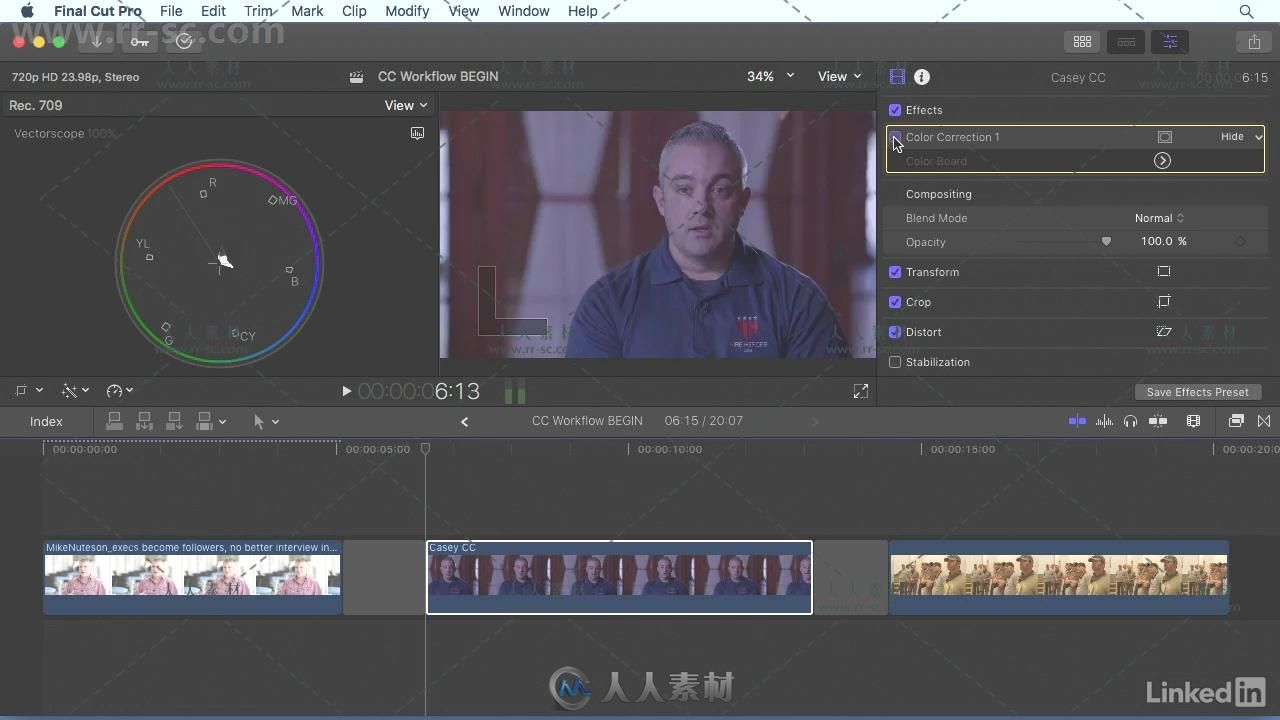Open the Apple menu
The height and width of the screenshot is (720, 1280).
(27, 11)
